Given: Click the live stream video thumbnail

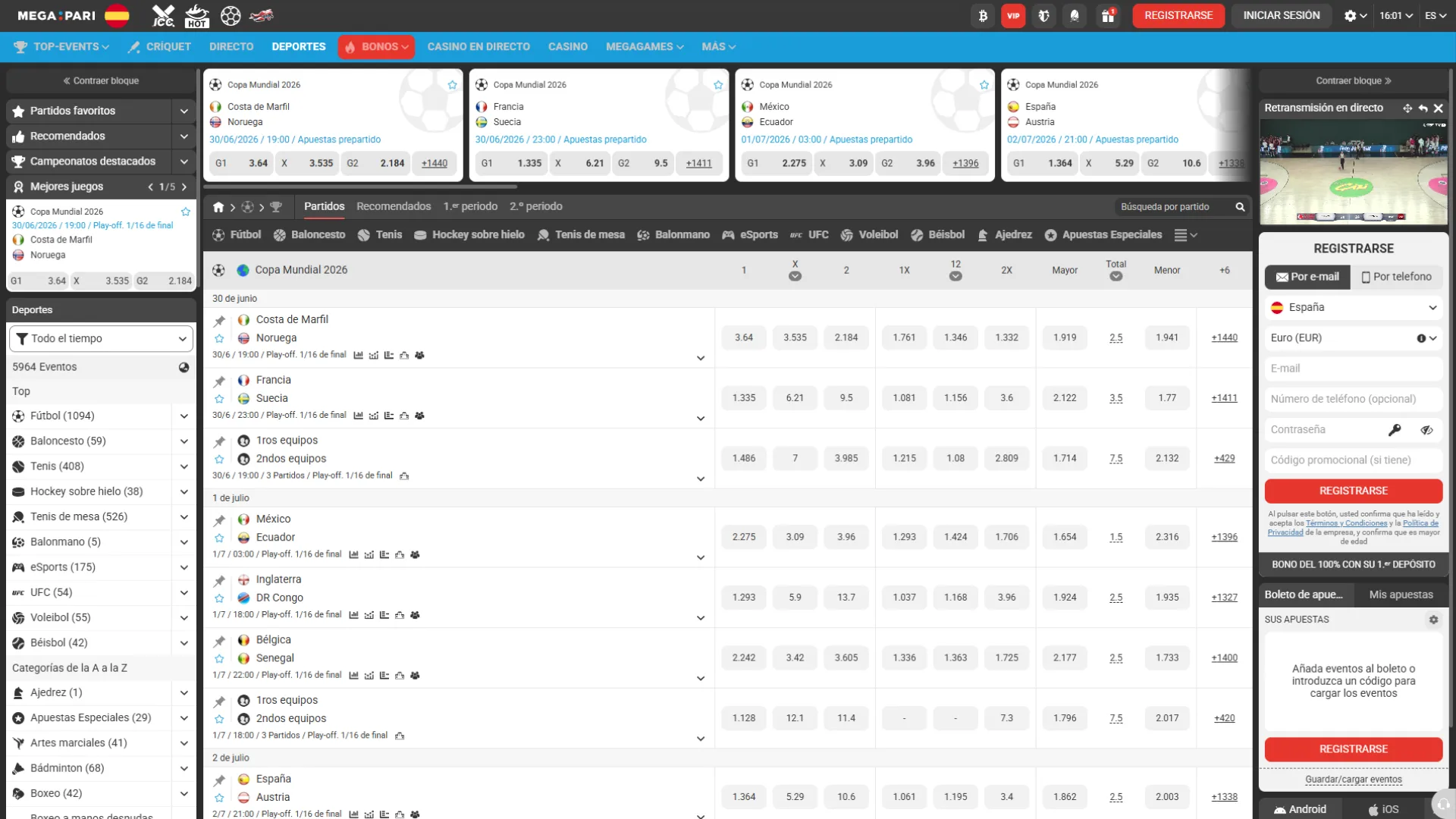Looking at the screenshot, I should (x=1353, y=171).
